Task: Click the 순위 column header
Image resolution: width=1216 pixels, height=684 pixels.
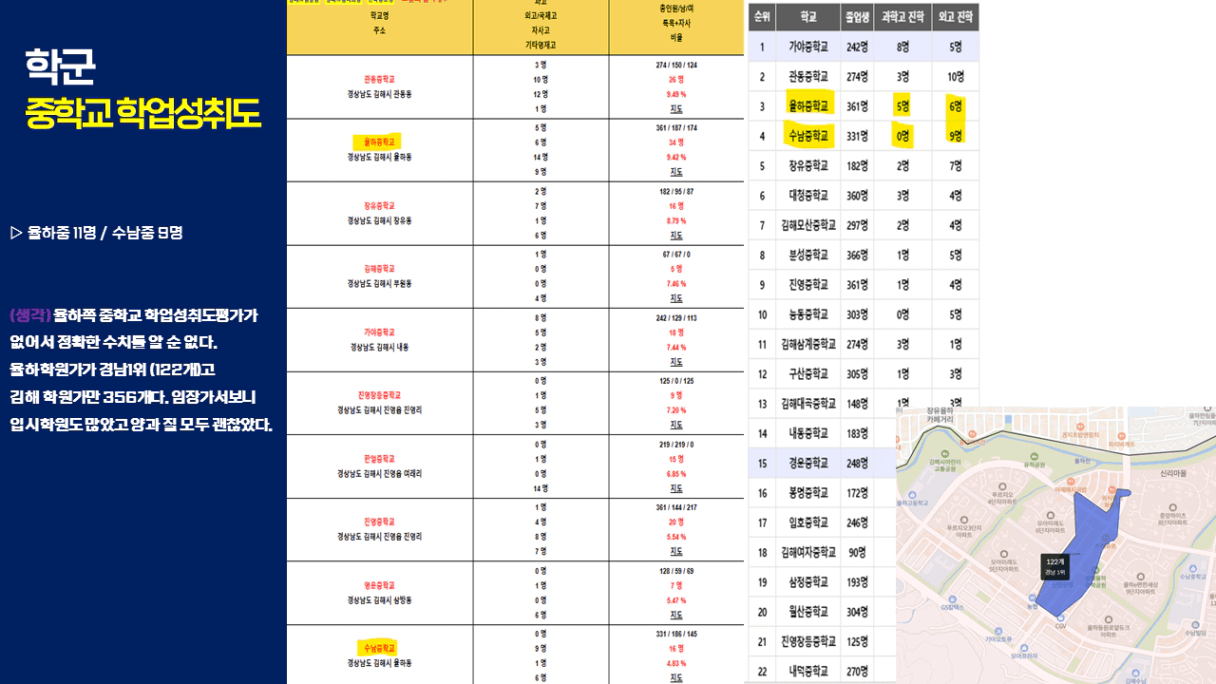Action: (762, 17)
